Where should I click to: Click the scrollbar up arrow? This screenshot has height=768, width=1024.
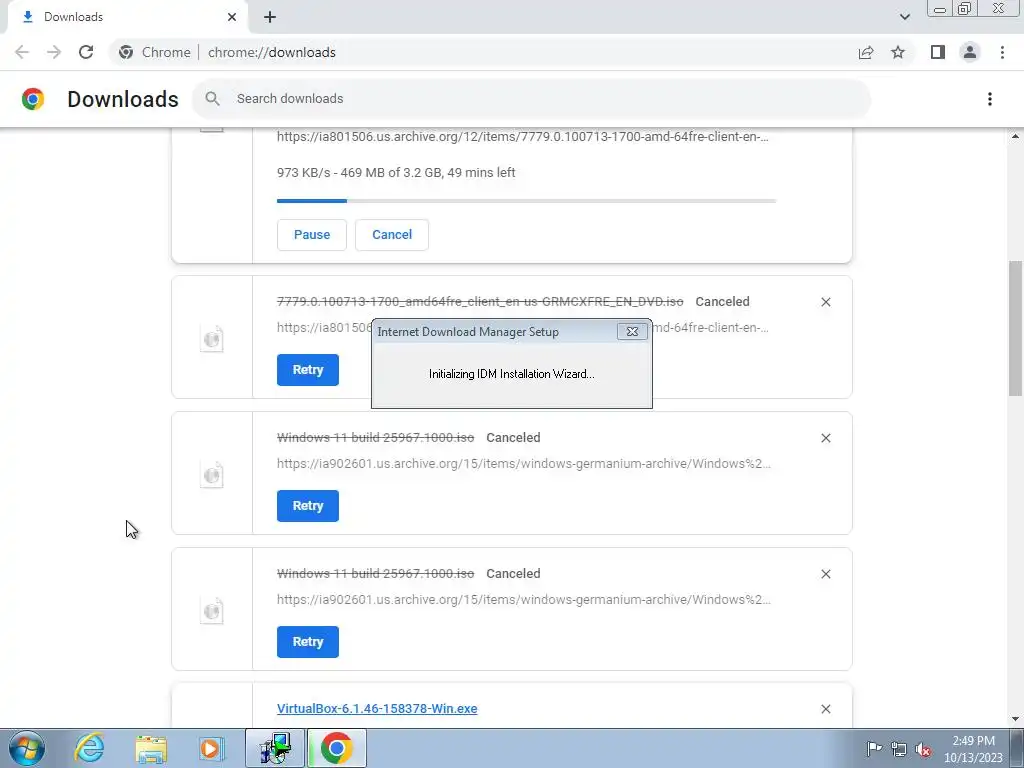1015,136
